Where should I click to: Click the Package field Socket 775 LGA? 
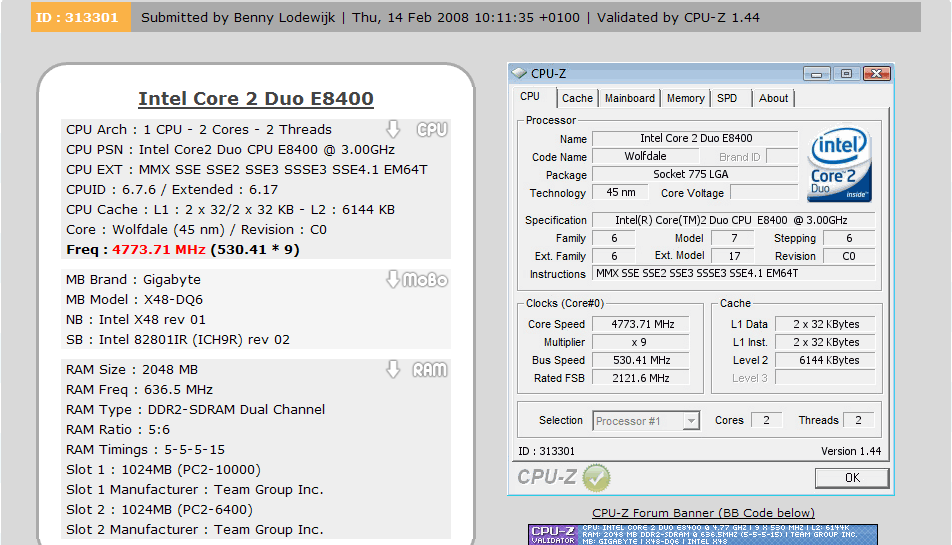click(695, 174)
